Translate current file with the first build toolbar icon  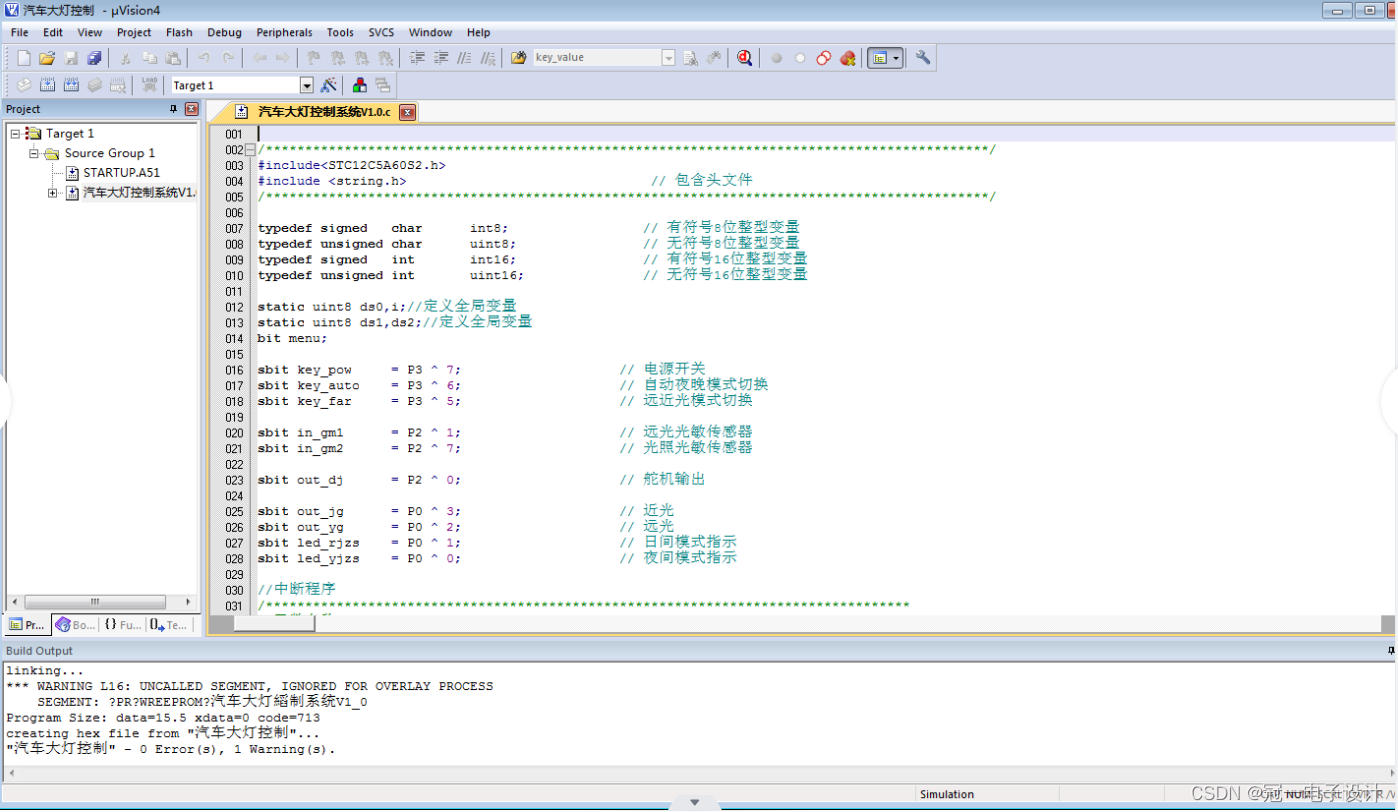(23, 85)
